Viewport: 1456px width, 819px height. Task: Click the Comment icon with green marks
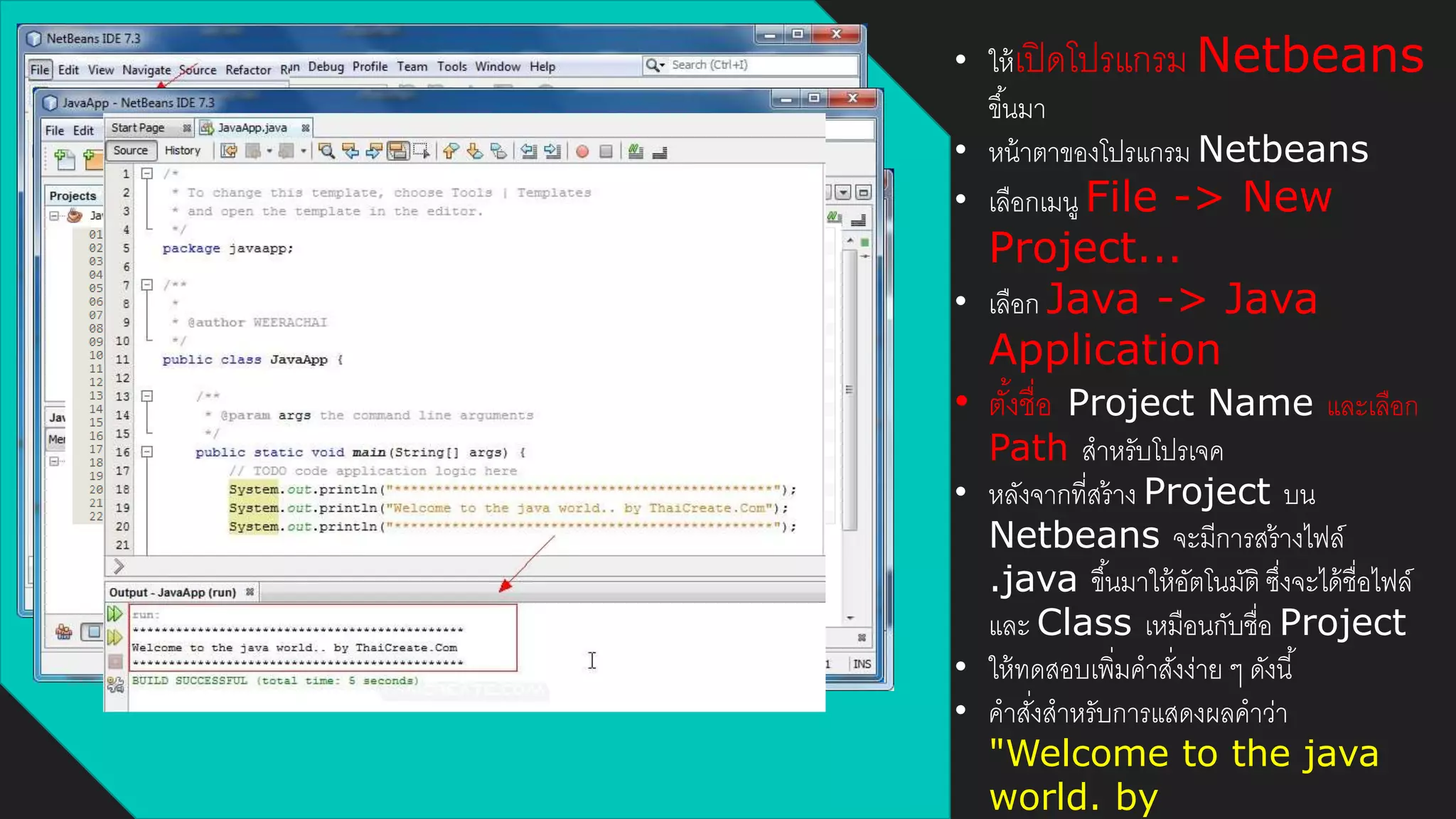[x=636, y=151]
